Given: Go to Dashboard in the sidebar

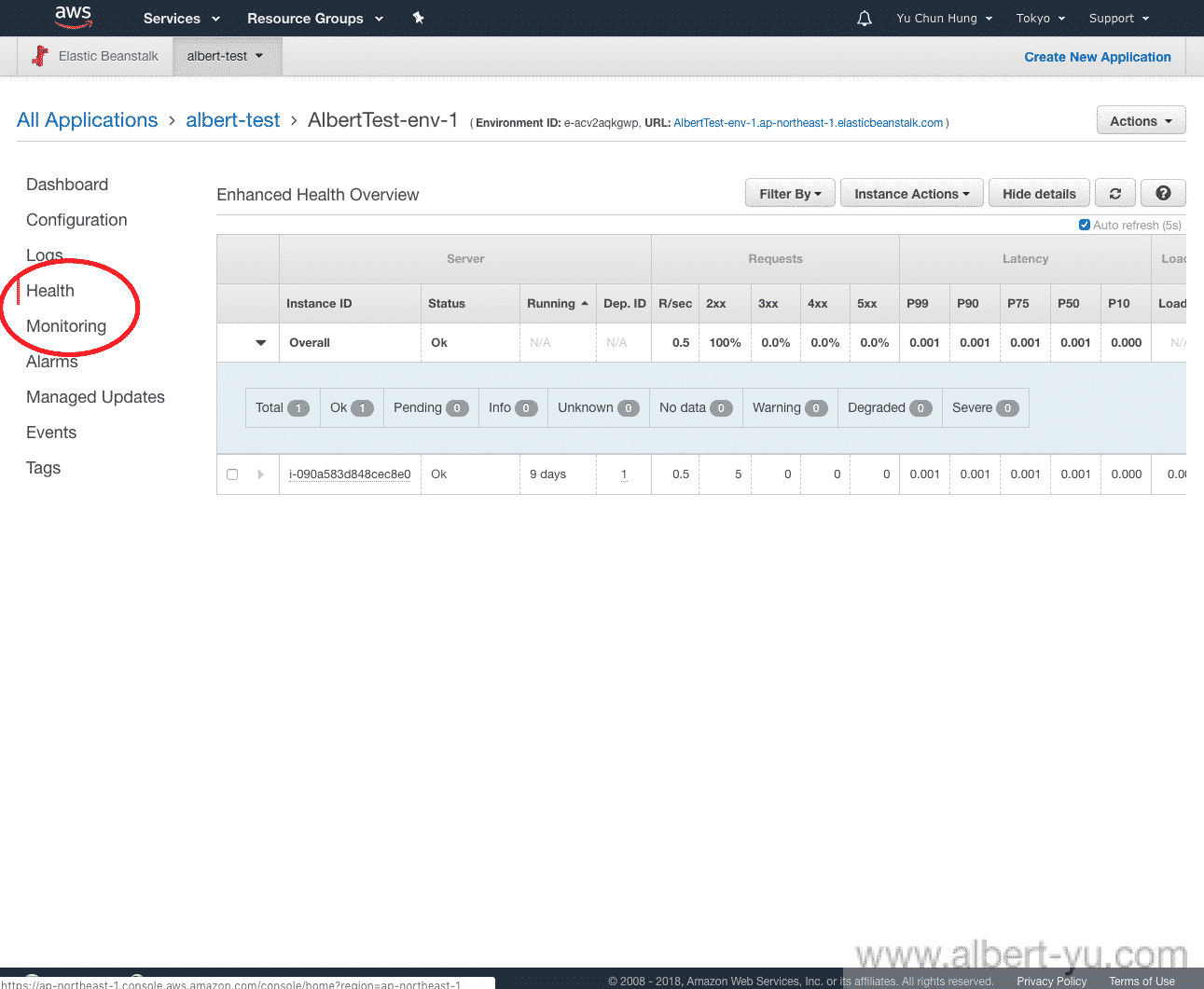Looking at the screenshot, I should coord(67,185).
